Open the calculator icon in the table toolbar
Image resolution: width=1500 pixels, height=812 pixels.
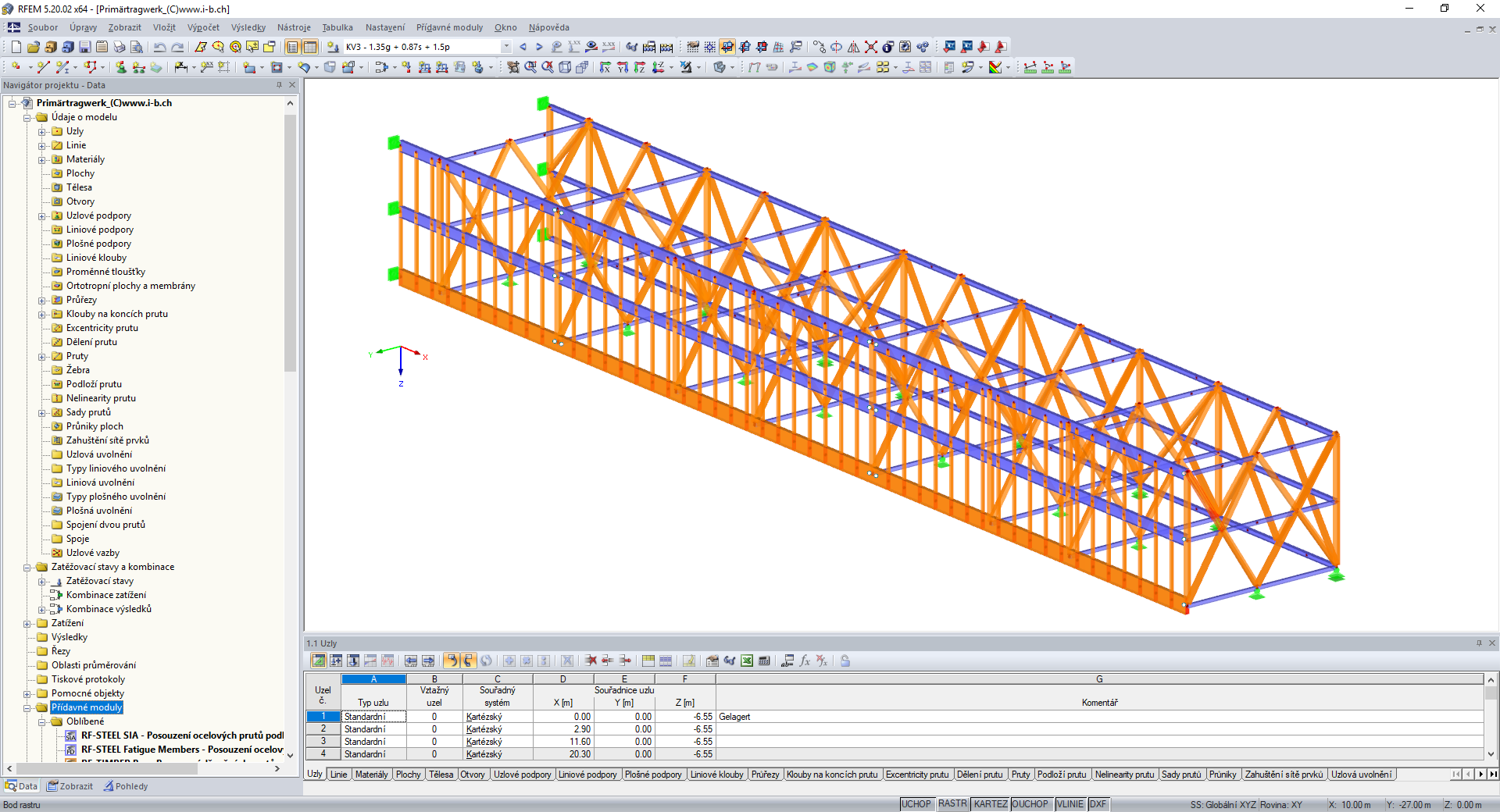[766, 661]
